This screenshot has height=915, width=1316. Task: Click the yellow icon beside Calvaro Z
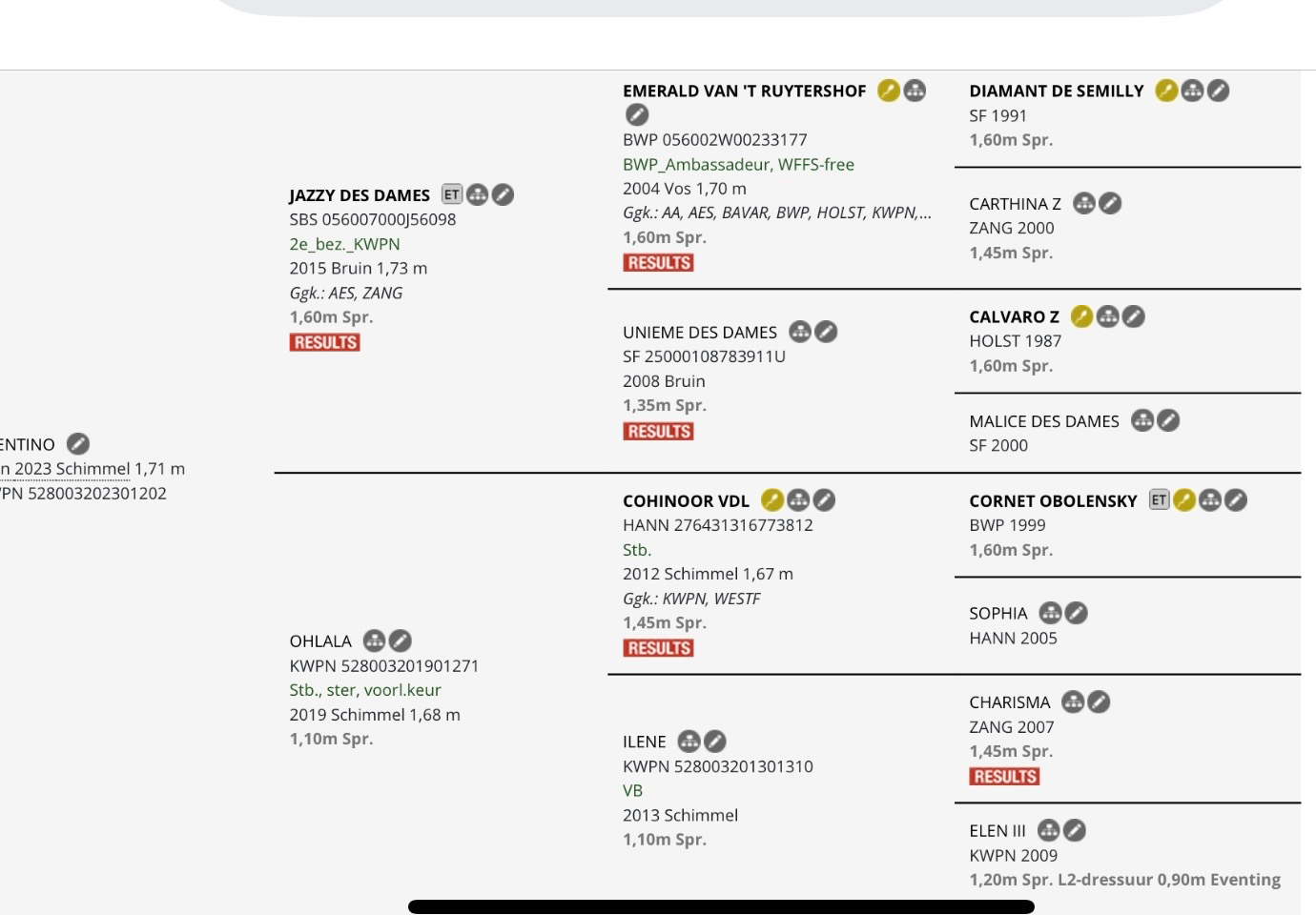pos(1081,316)
